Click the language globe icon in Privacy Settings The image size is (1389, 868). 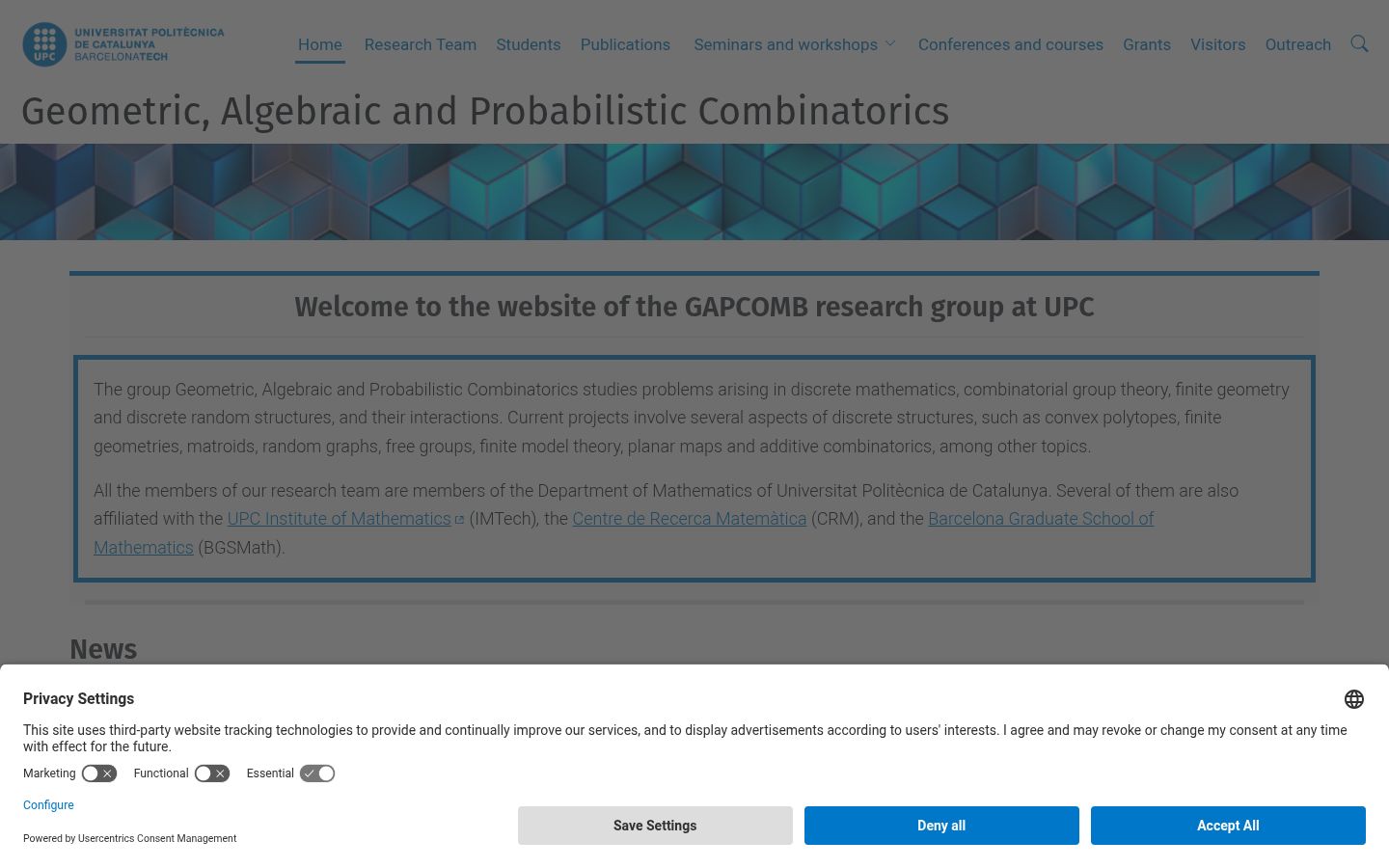pyautogui.click(x=1354, y=699)
